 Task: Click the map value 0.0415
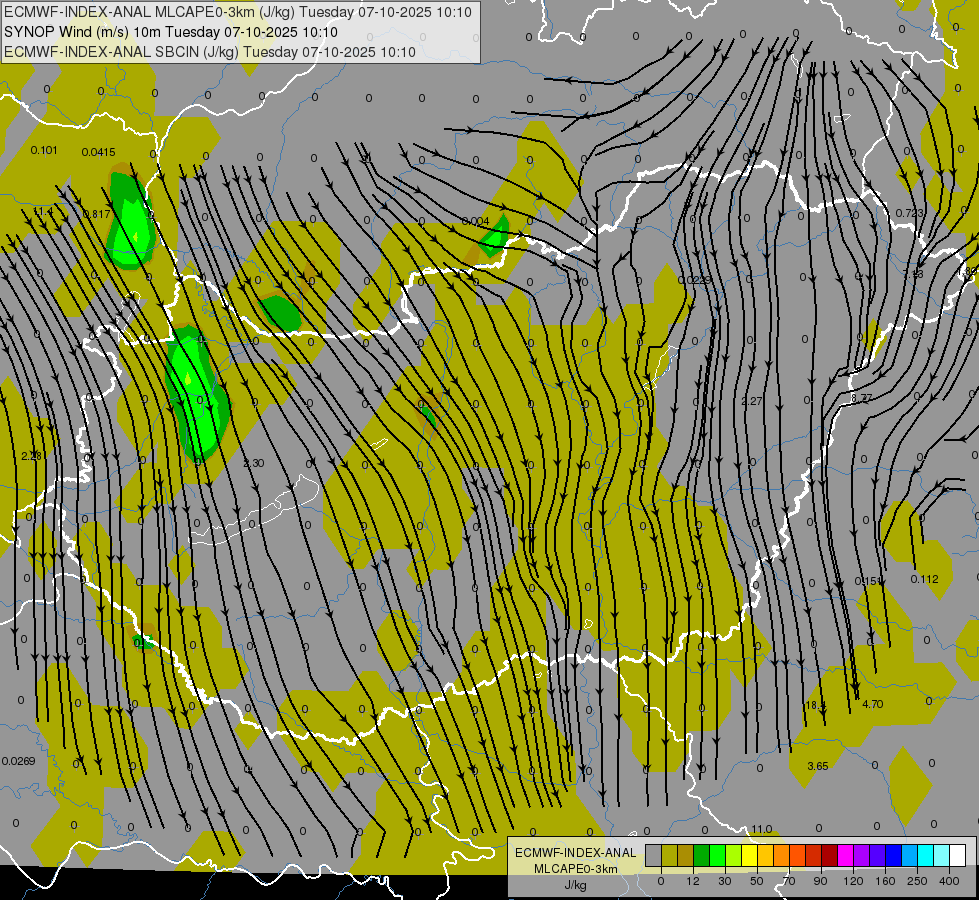[99, 152]
